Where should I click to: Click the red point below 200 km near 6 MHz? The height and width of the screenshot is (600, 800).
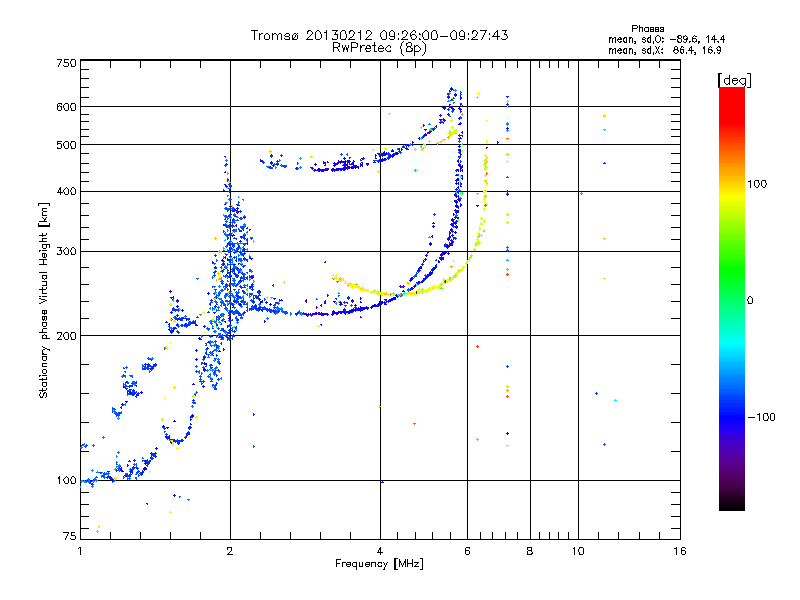click(478, 346)
